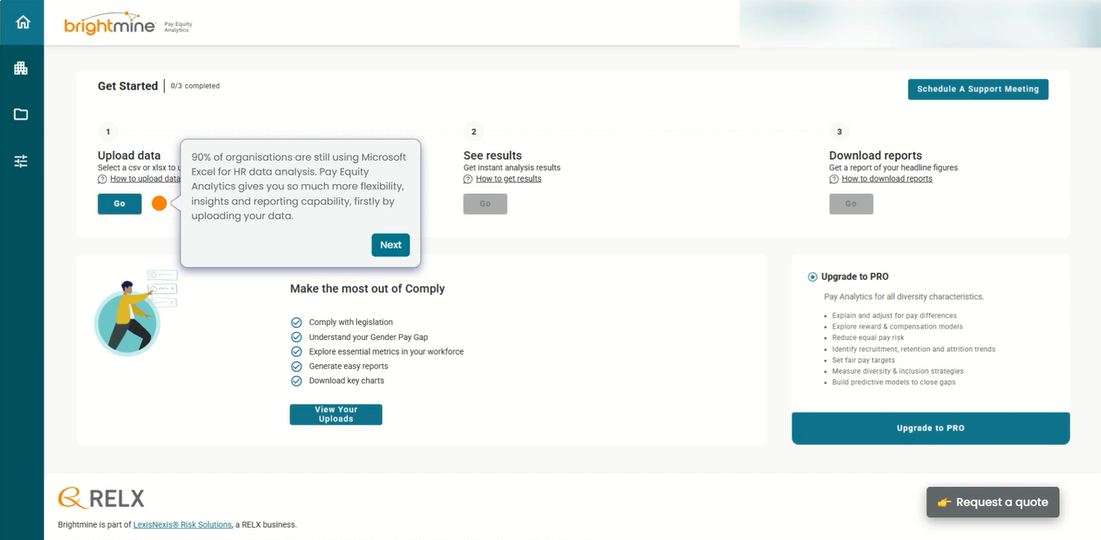Select the Upgrade to PRO radio button
Image resolution: width=1101 pixels, height=540 pixels.
(812, 277)
